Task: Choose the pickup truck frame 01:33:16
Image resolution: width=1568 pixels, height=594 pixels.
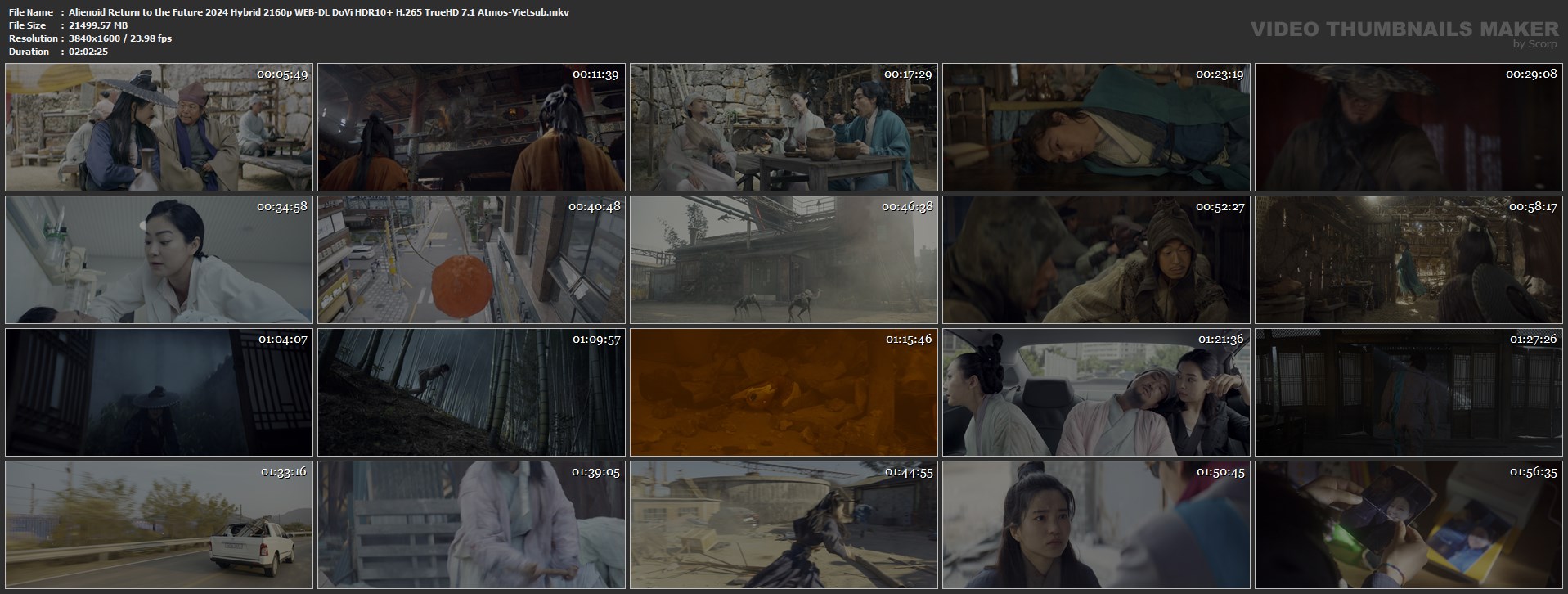Action: coord(159,525)
